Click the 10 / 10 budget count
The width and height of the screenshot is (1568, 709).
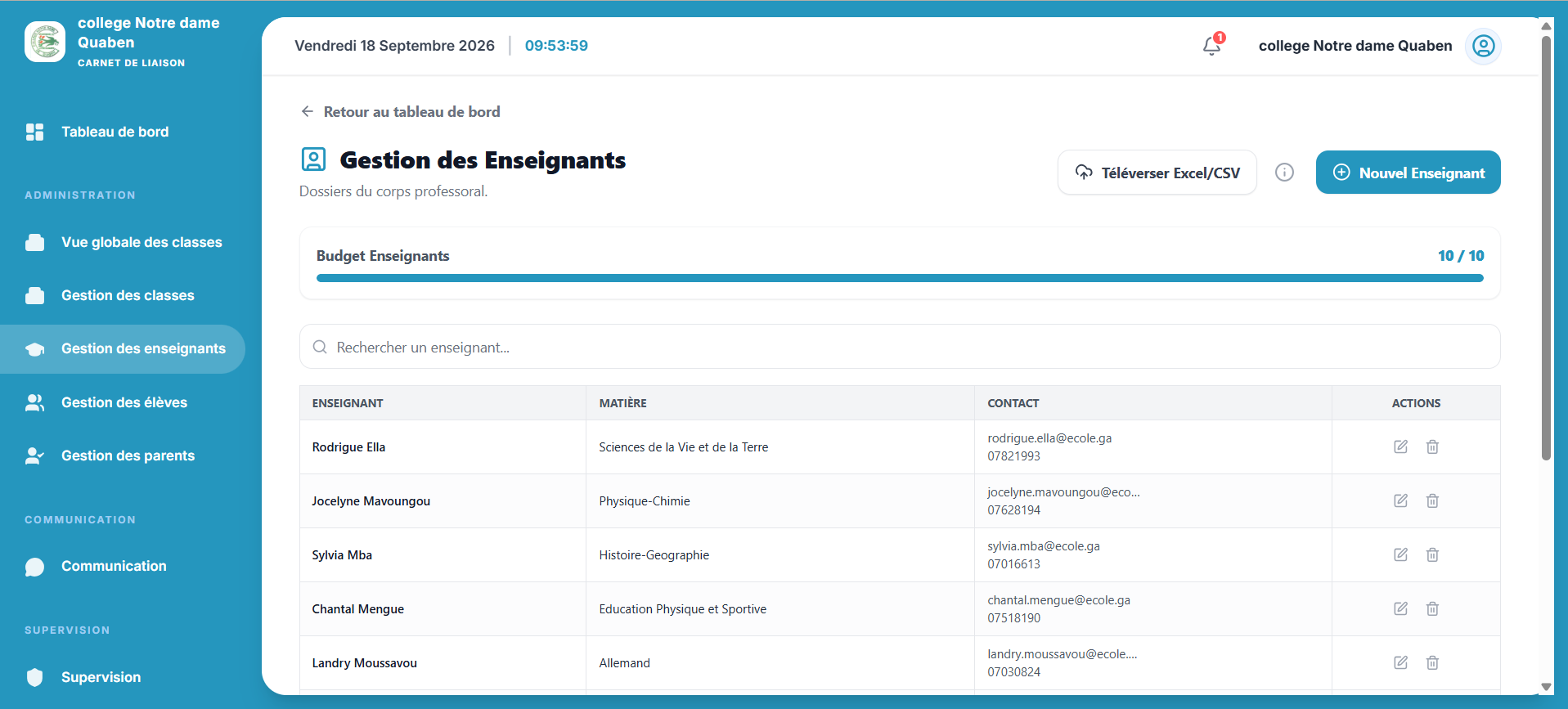click(x=1461, y=256)
